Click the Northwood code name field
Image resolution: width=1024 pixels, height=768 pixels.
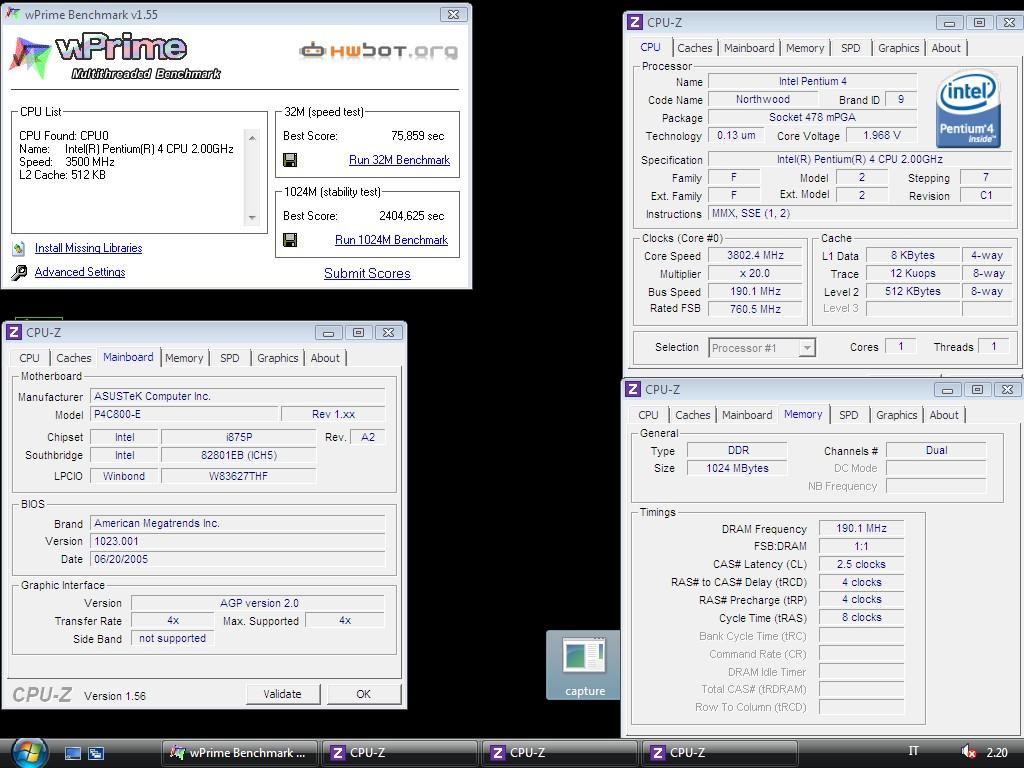tap(763, 99)
